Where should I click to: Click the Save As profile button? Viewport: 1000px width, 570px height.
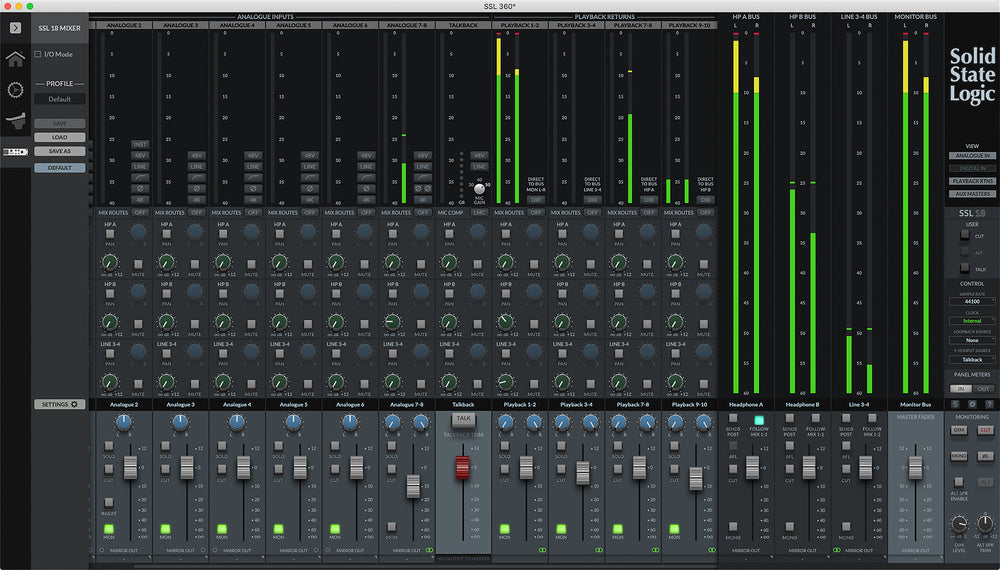point(60,151)
